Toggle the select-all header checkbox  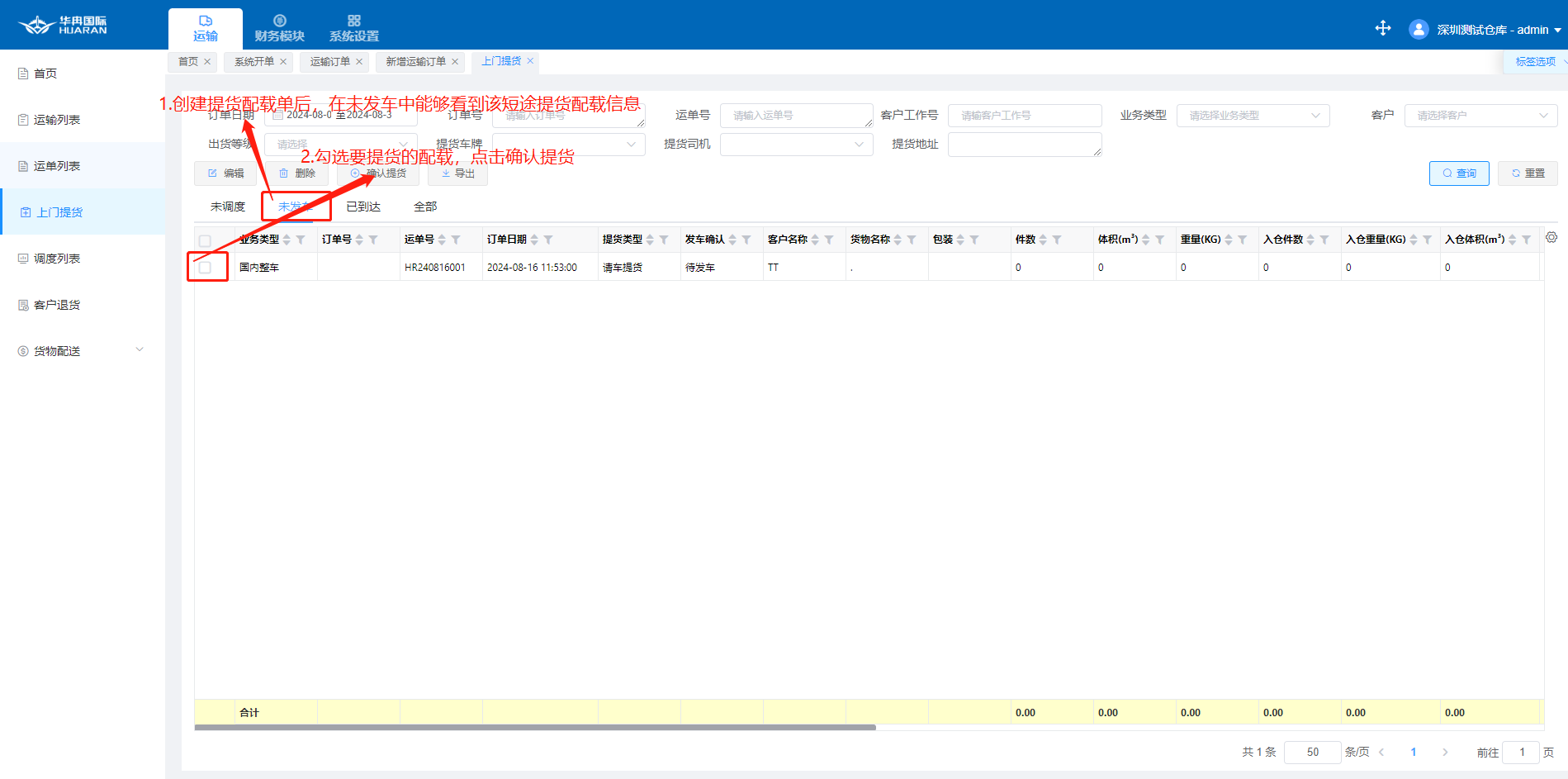206,240
